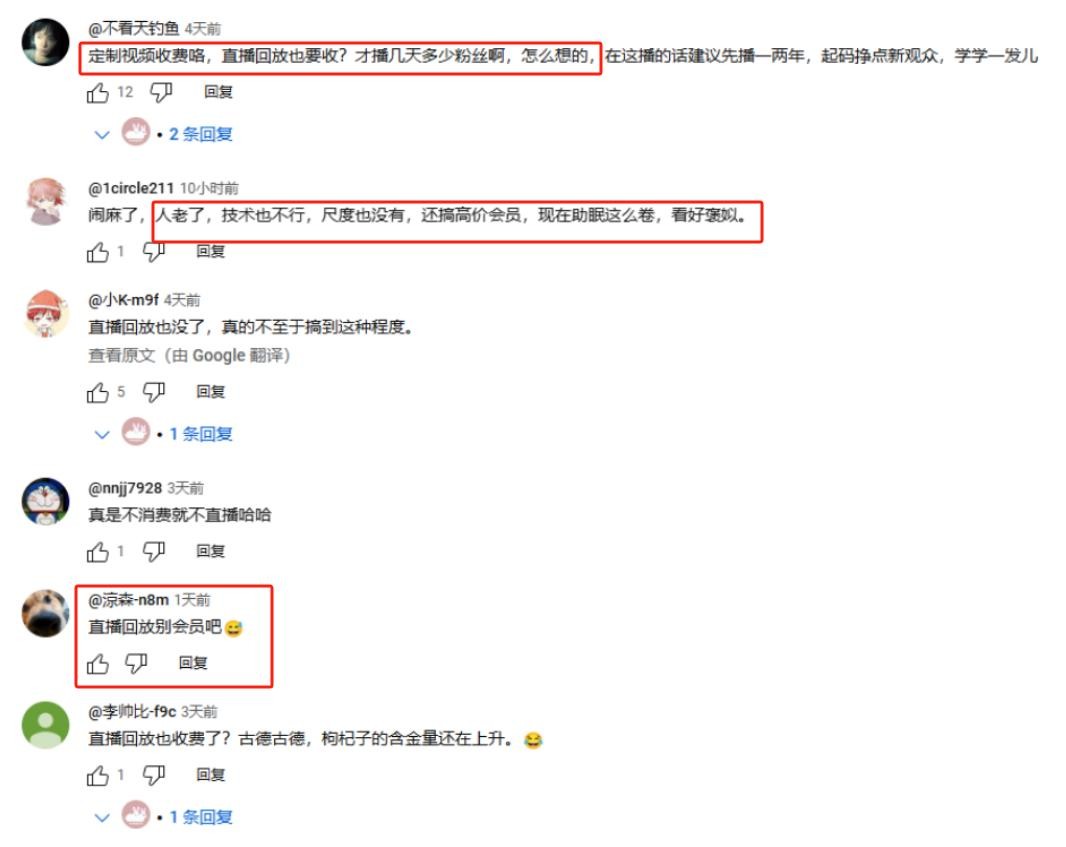Image resolution: width=1066 pixels, height=847 pixels.
Task: Like the comment by @李帅比-f9c
Action: tap(98, 776)
